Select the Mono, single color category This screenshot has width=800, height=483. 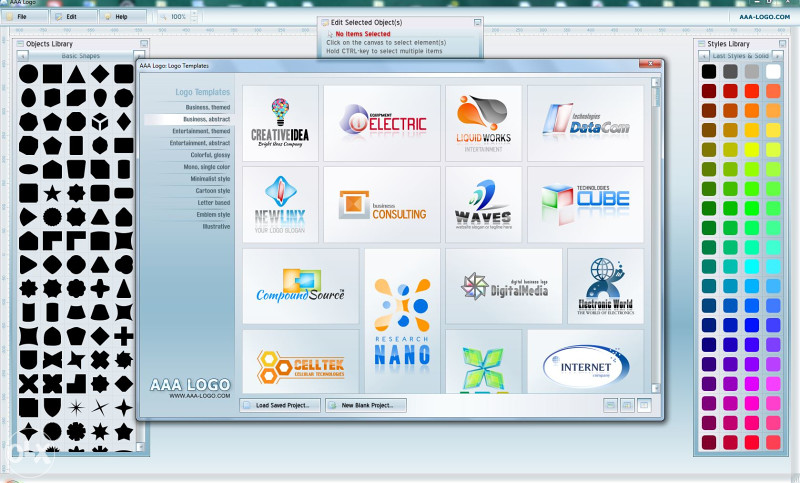pos(207,167)
